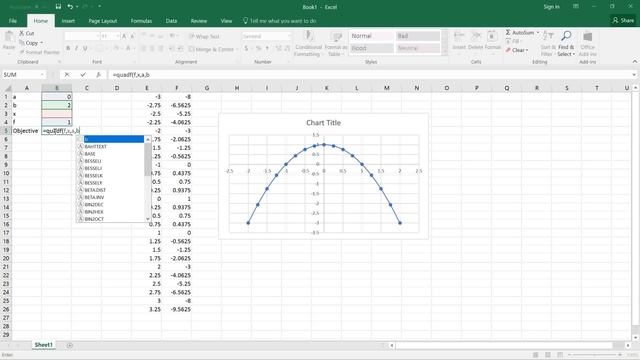Toggle Underline formatting
This screenshot has height=360, width=640.
click(85, 48)
